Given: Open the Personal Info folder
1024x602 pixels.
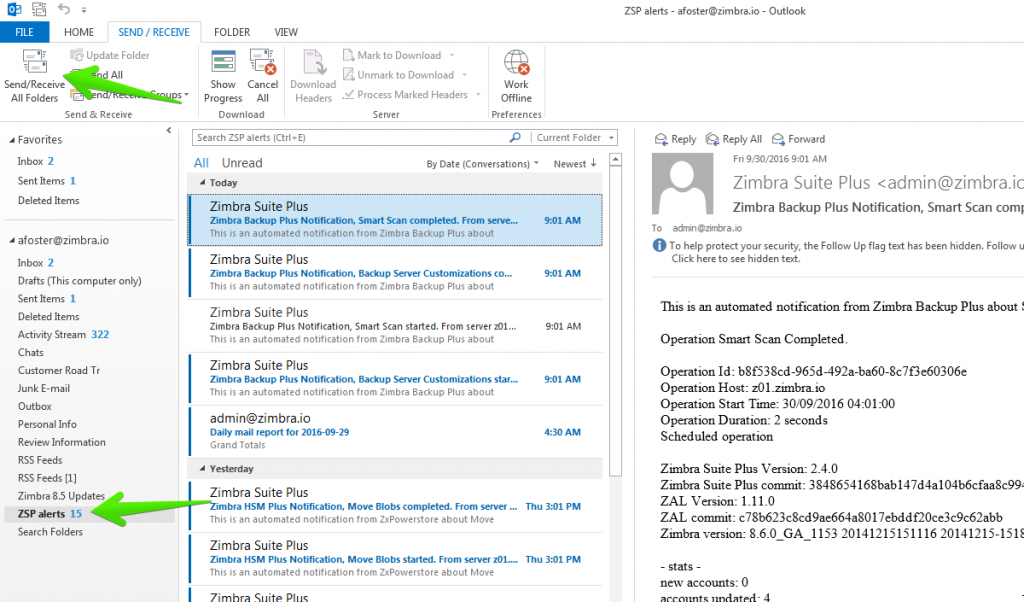Looking at the screenshot, I should [x=47, y=424].
